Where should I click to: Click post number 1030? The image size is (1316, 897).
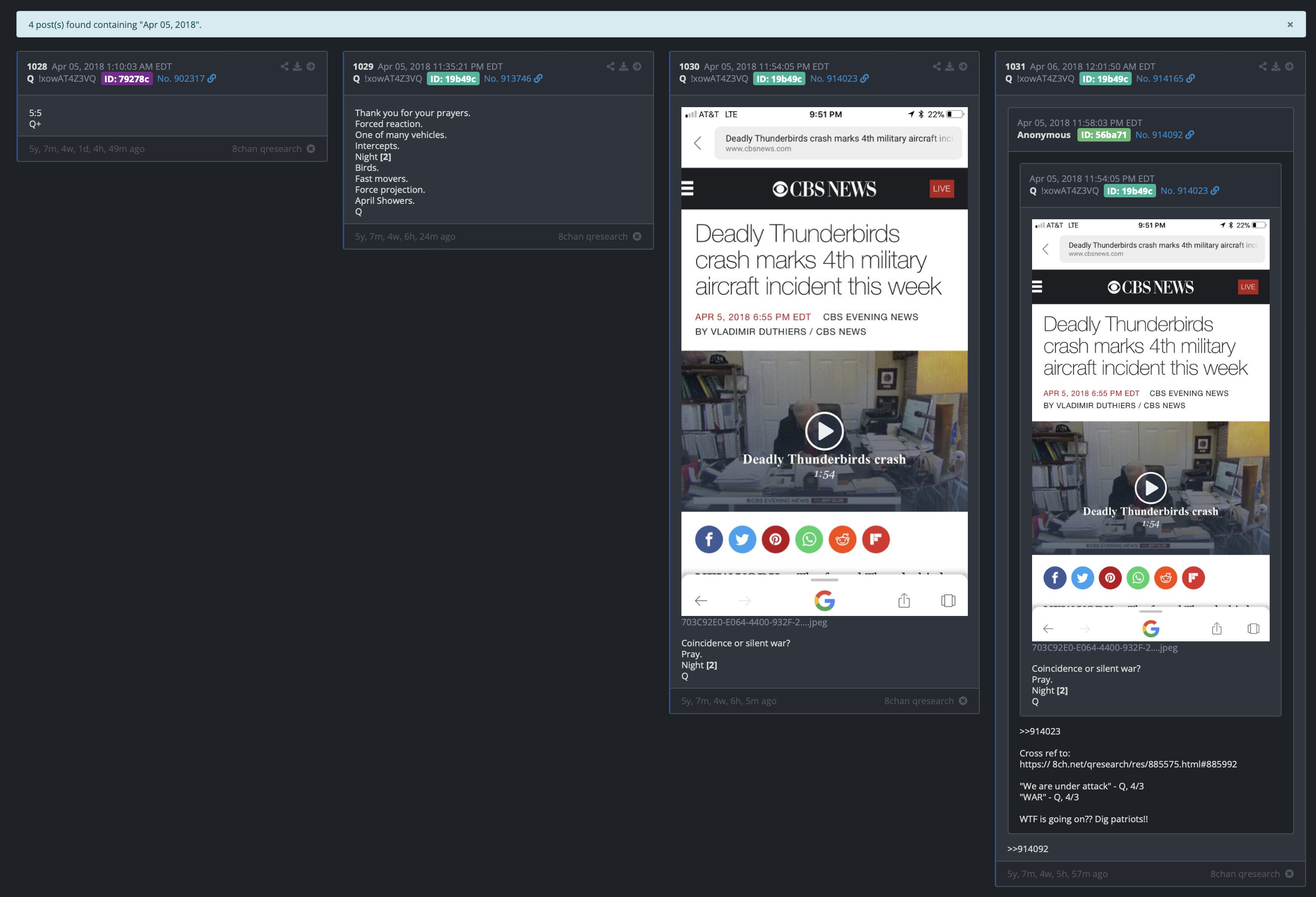tap(689, 66)
